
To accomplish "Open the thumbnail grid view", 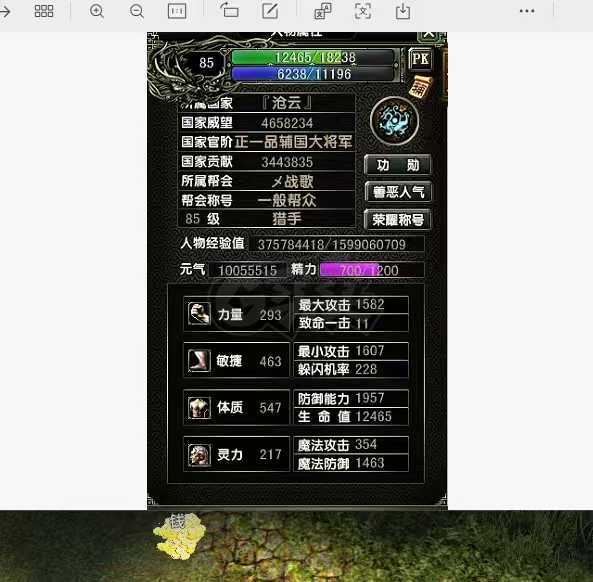I will 44,11.
